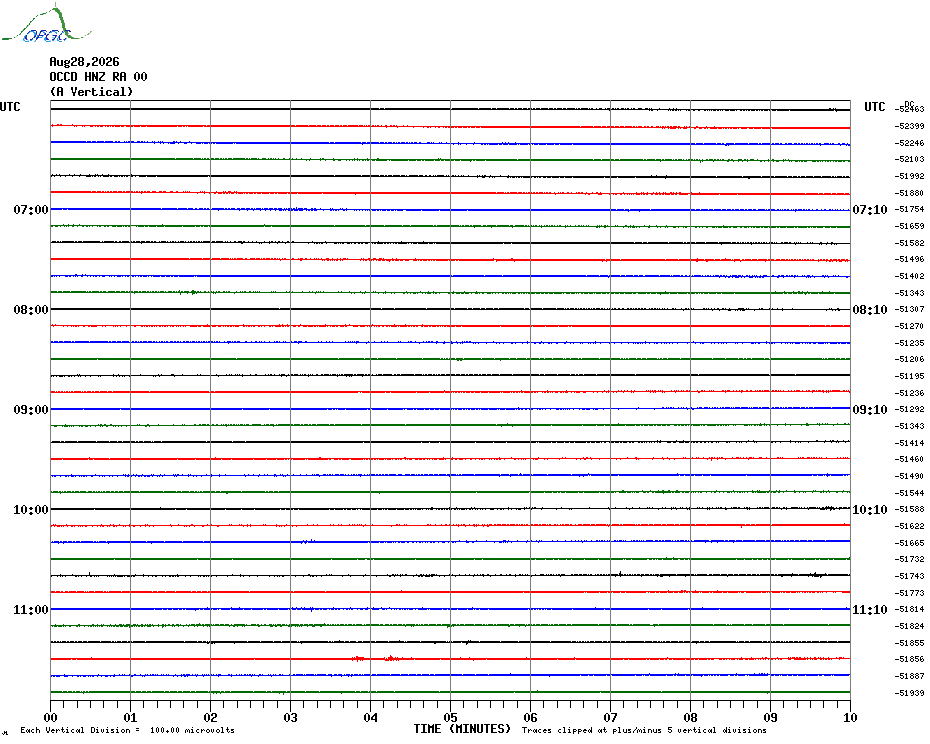This screenshot has width=930, height=744.
Task: Click the DC offset value -51460
Action: coord(910,459)
